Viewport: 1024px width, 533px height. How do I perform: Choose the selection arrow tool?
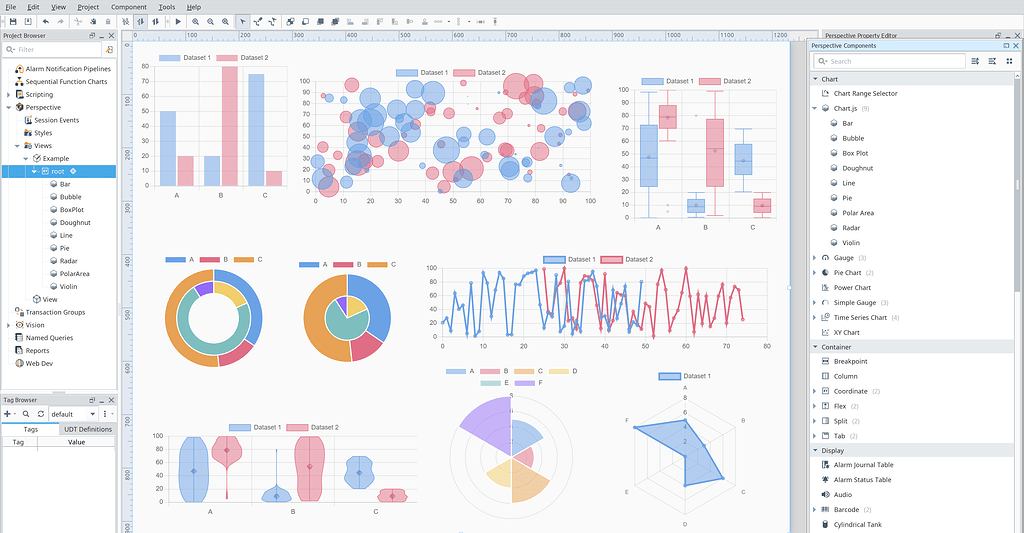click(242, 22)
